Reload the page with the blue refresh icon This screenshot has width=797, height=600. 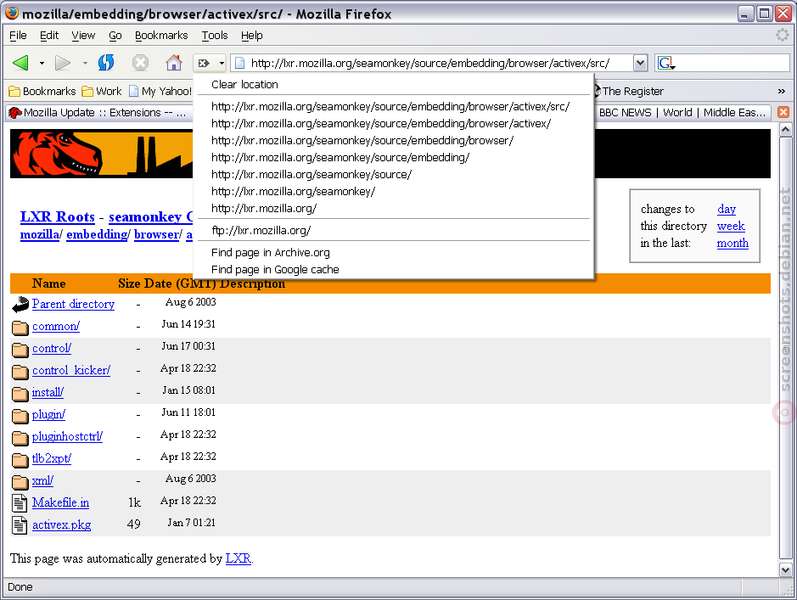pyautogui.click(x=106, y=63)
